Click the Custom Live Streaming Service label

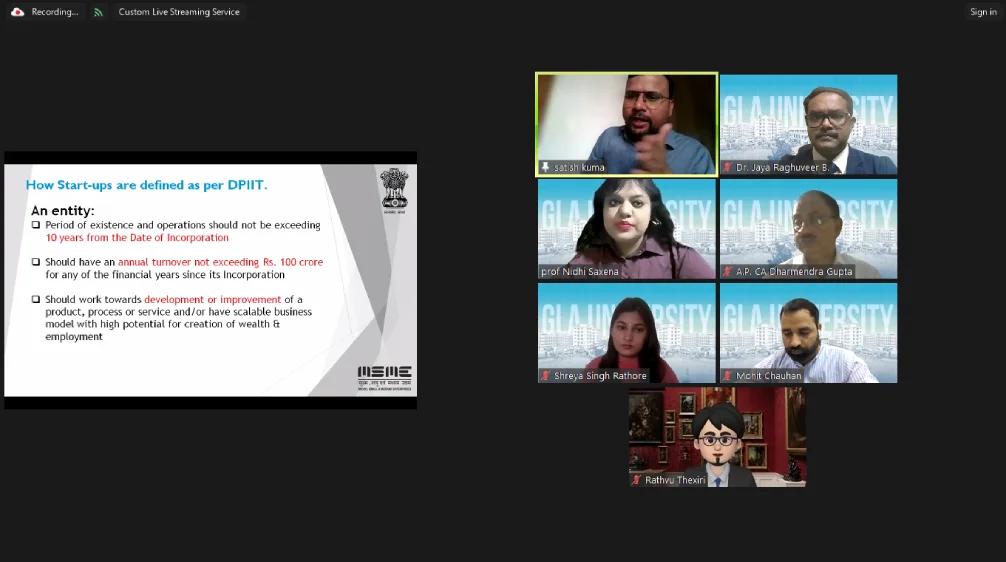[x=179, y=12]
